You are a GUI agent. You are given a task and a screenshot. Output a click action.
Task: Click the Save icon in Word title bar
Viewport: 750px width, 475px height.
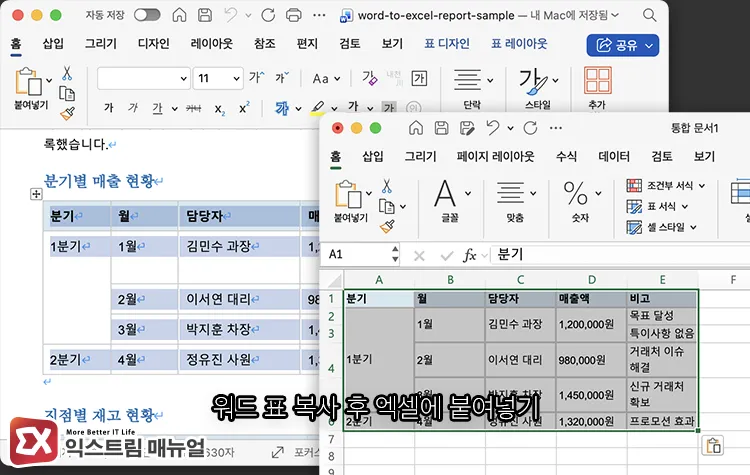point(205,15)
